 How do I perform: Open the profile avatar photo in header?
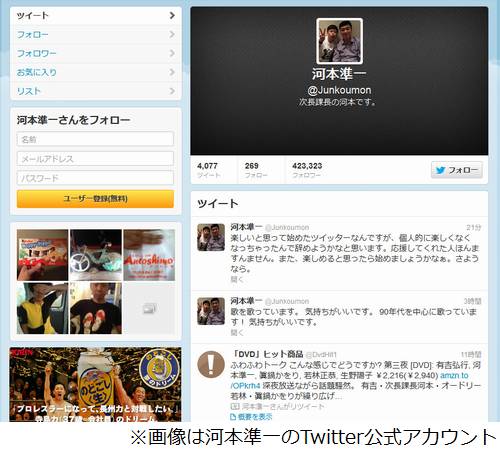click(339, 41)
